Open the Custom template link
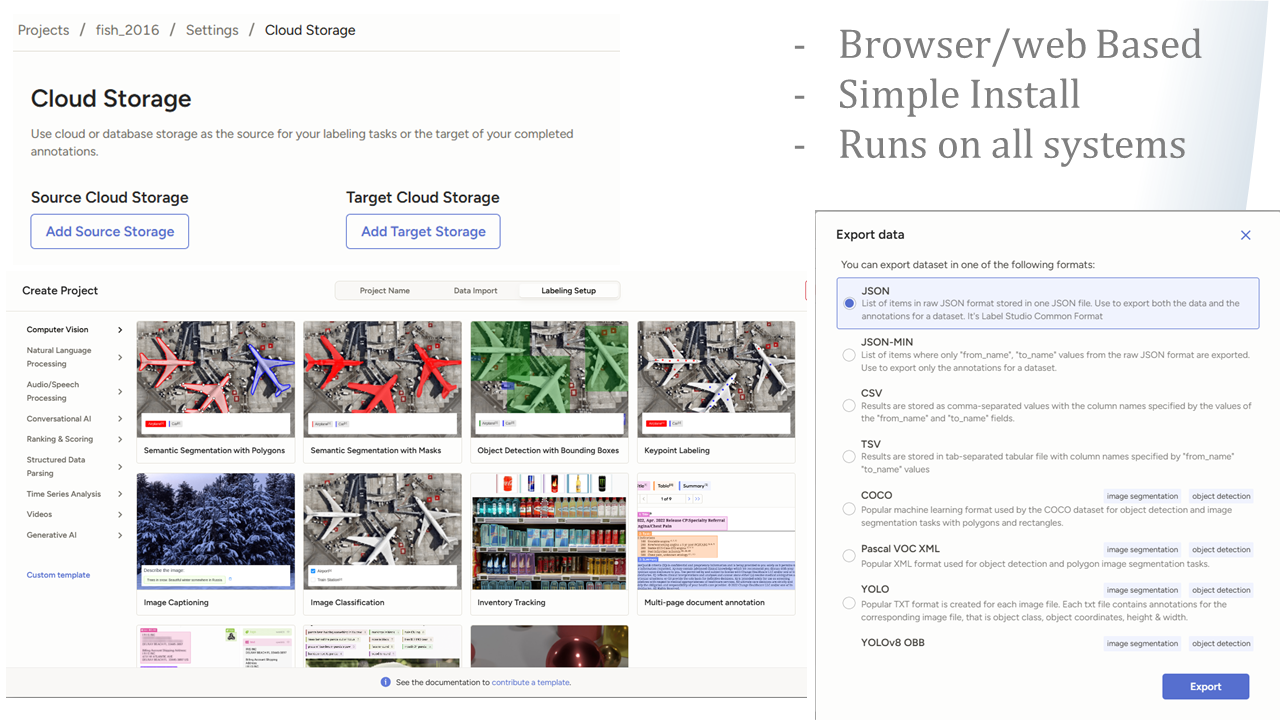 (x=58, y=575)
